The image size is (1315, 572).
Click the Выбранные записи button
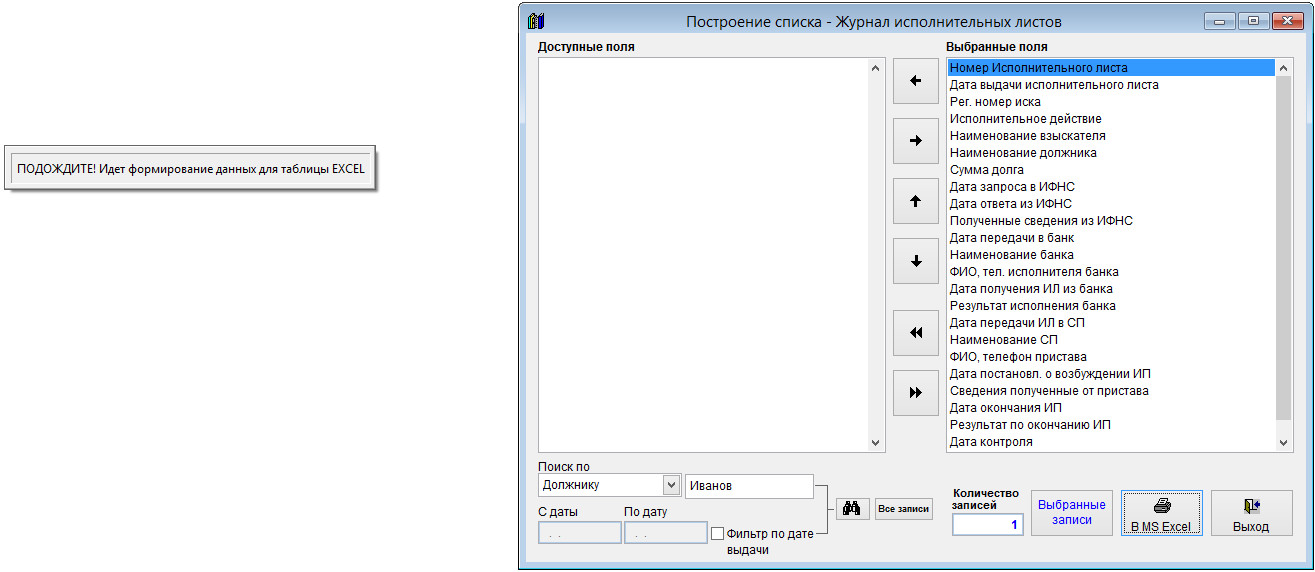1071,513
